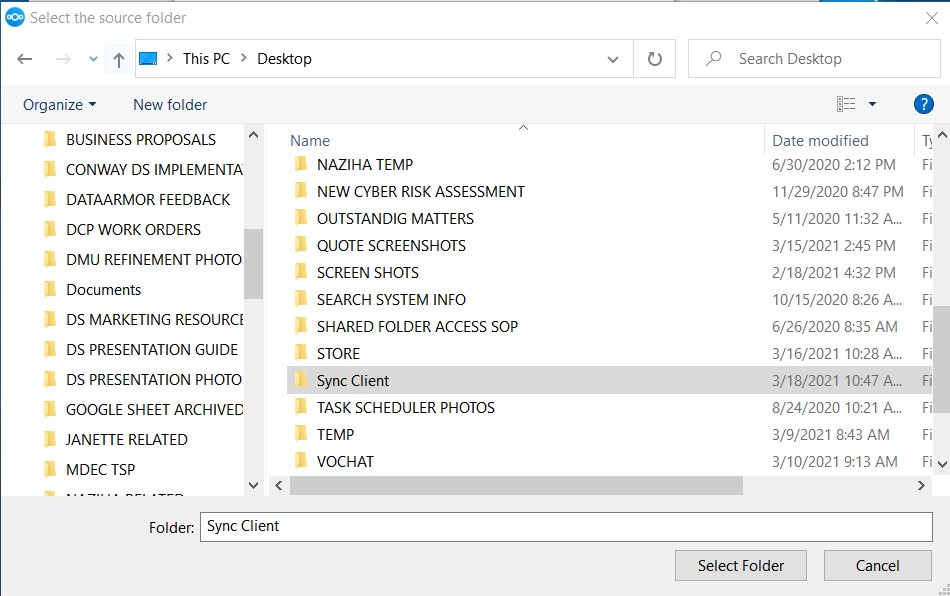The width and height of the screenshot is (950, 596).
Task: Click the folder icon beside VOCHAT
Action: click(x=301, y=461)
